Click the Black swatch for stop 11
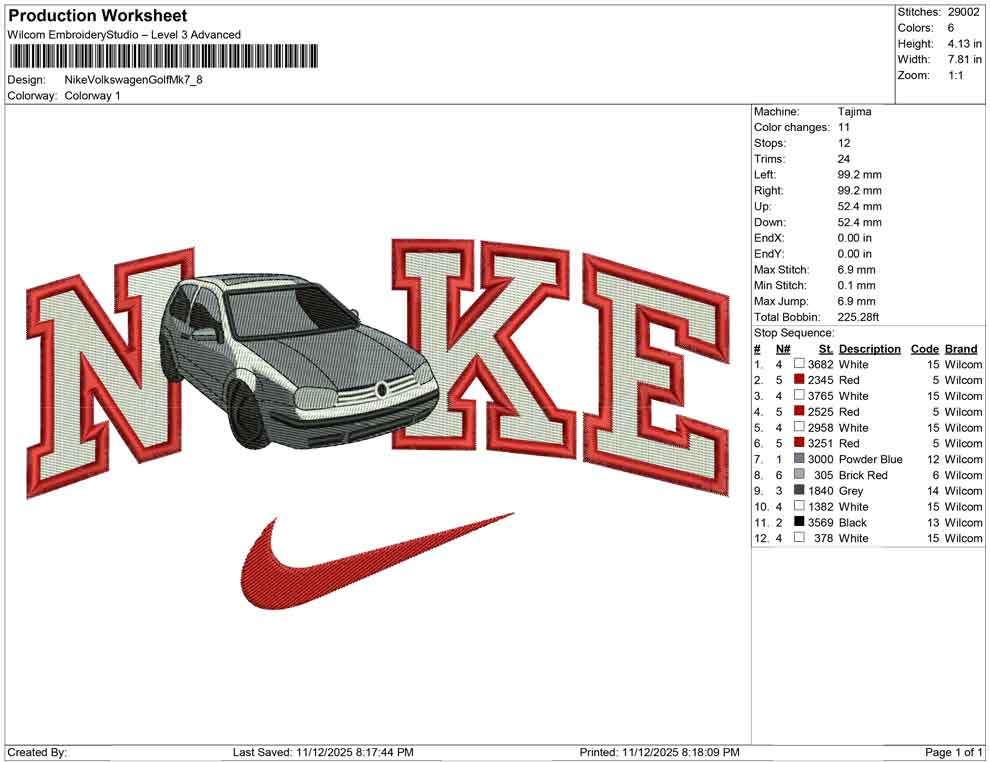 pos(797,522)
